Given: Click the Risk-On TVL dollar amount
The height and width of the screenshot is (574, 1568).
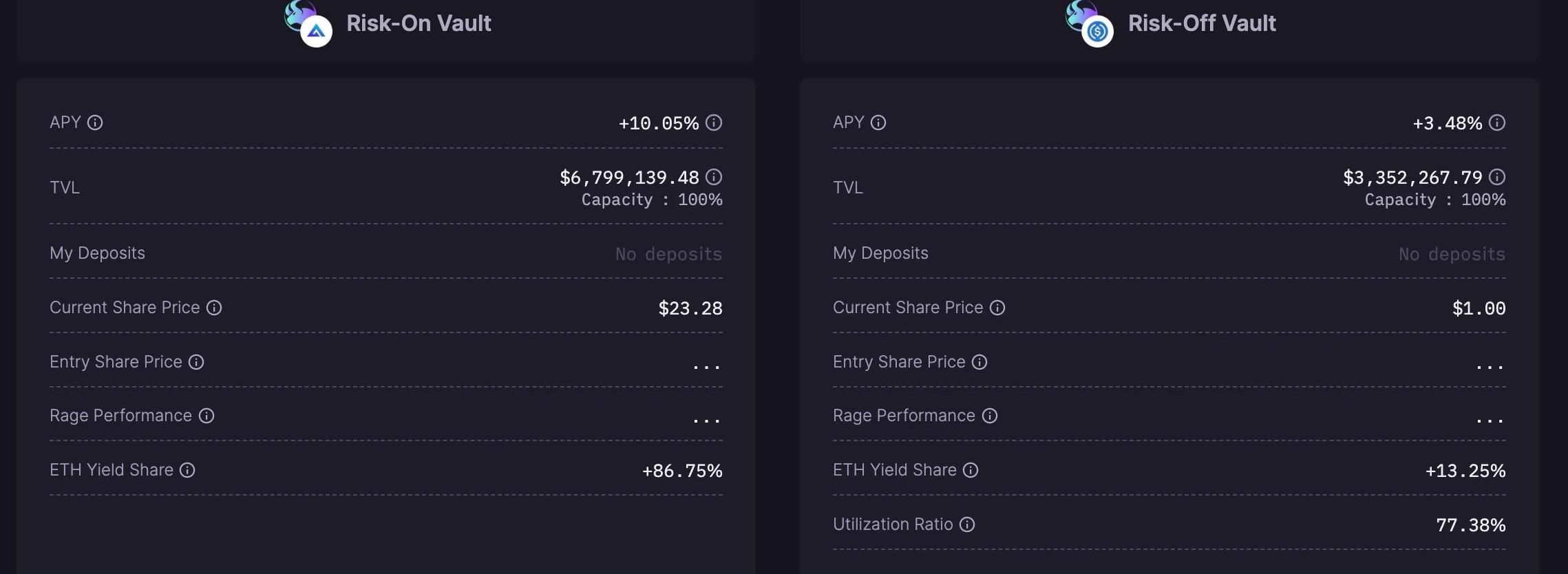Looking at the screenshot, I should pos(629,178).
